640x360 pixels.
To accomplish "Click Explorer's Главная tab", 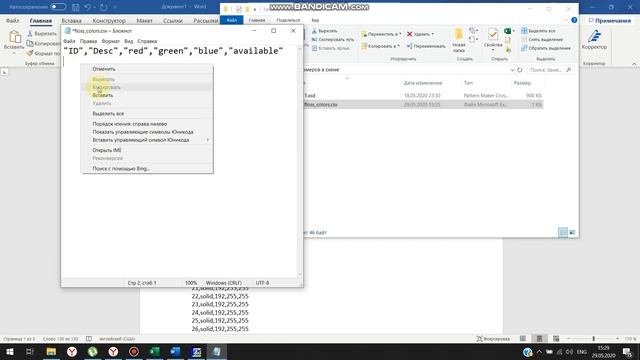I will (257, 20).
